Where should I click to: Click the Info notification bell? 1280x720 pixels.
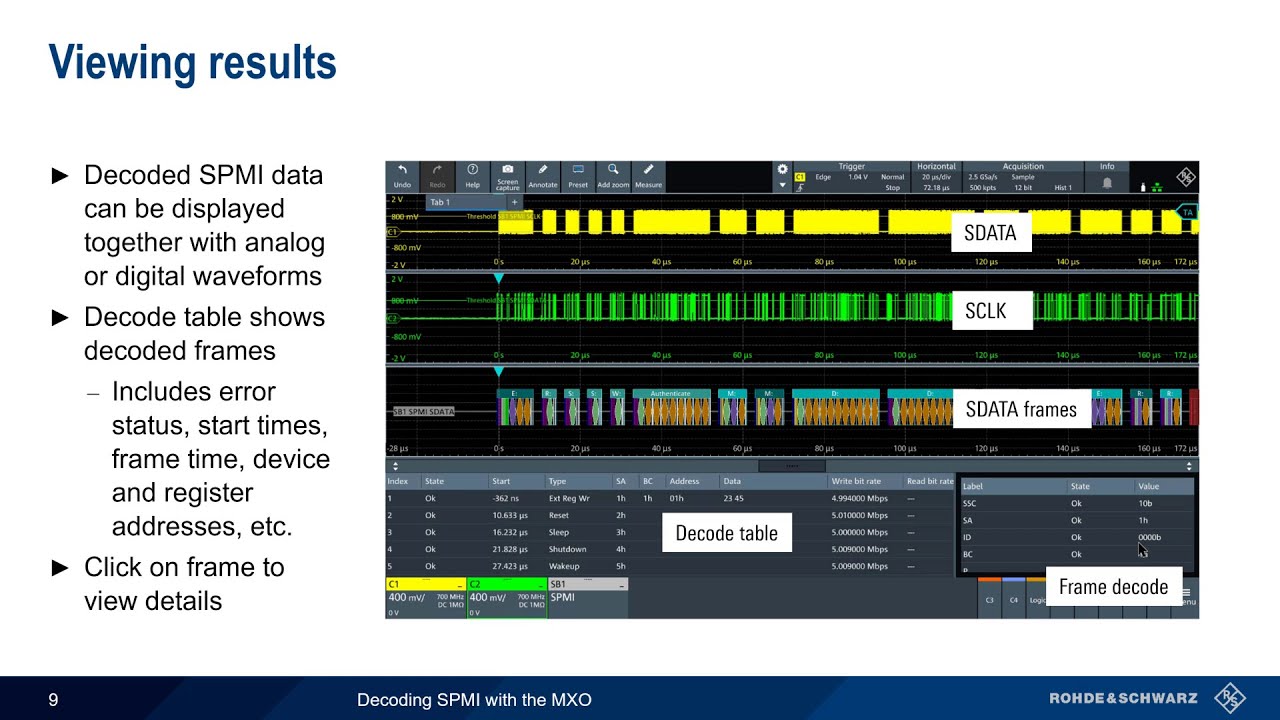point(1107,184)
